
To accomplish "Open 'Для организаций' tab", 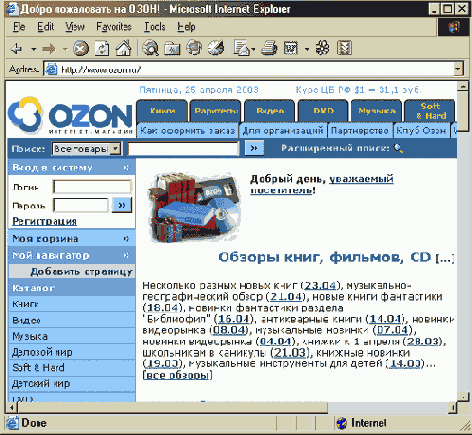I will tap(283, 131).
